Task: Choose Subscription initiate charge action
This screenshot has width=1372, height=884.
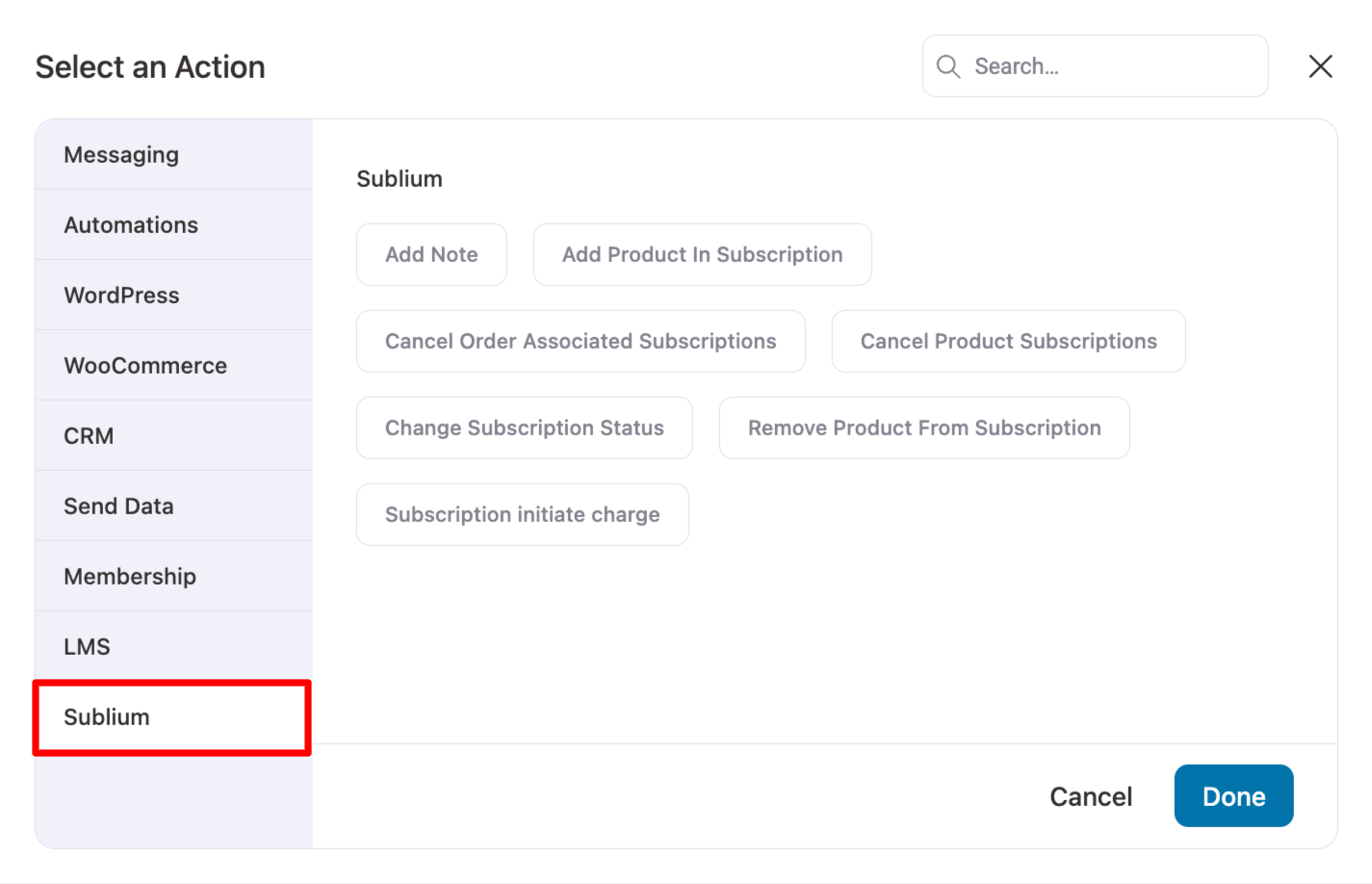Action: point(522,514)
